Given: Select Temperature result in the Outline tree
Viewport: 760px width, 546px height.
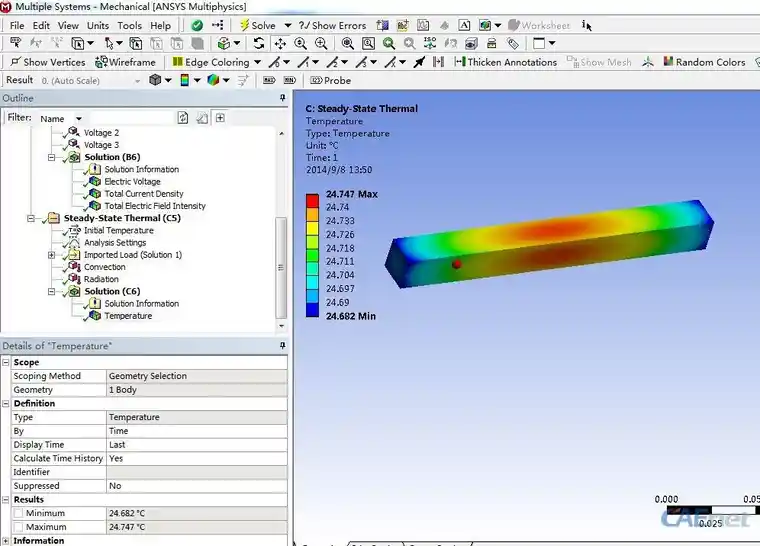Looking at the screenshot, I should (x=128, y=316).
